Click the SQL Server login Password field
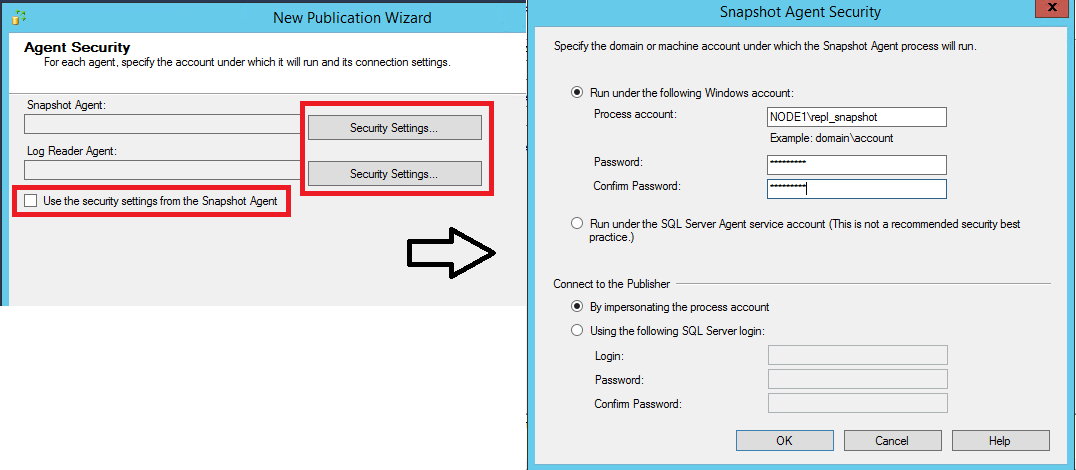This screenshot has width=1076, height=470. 858,379
